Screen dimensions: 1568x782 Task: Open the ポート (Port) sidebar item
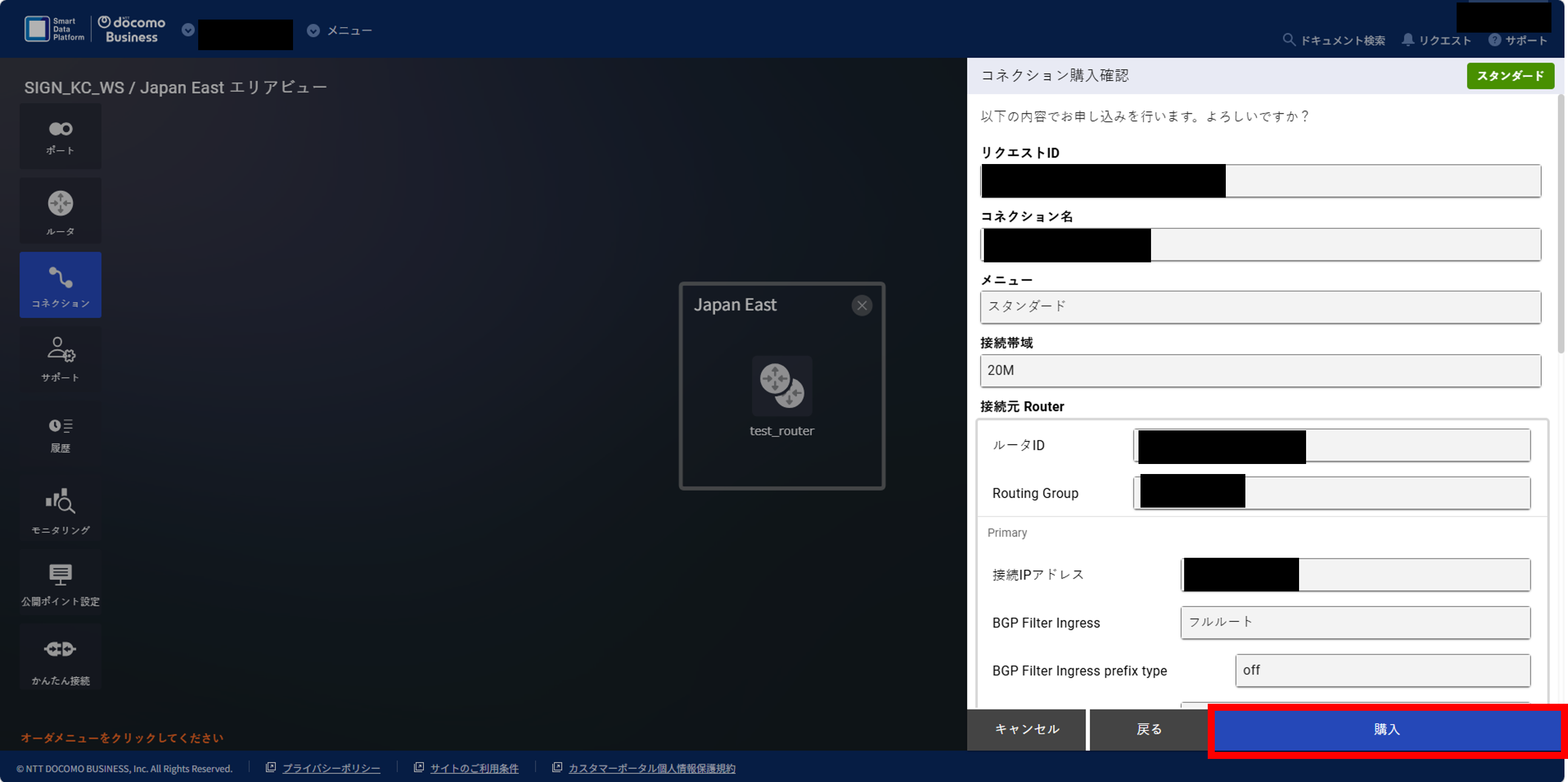[x=60, y=136]
